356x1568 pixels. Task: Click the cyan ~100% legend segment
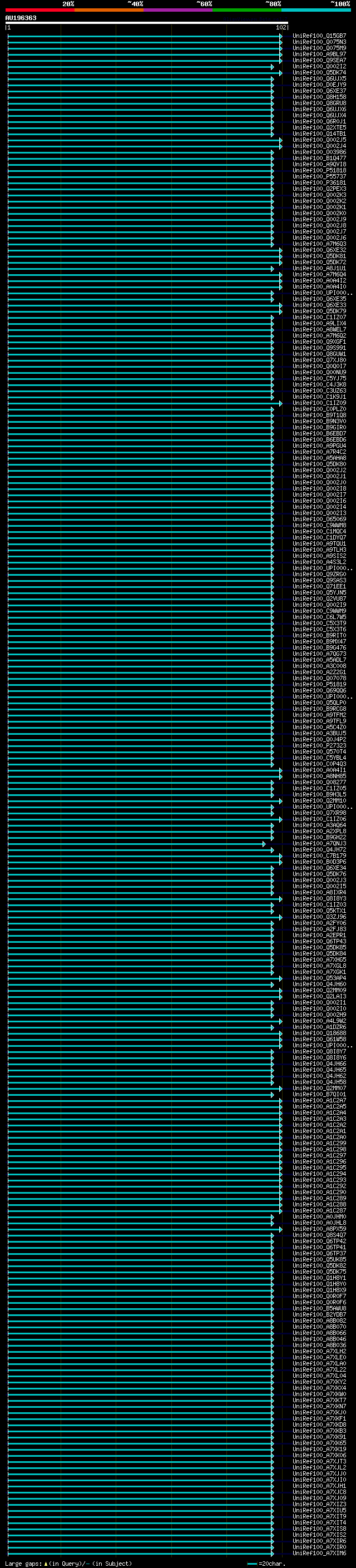pos(316,10)
